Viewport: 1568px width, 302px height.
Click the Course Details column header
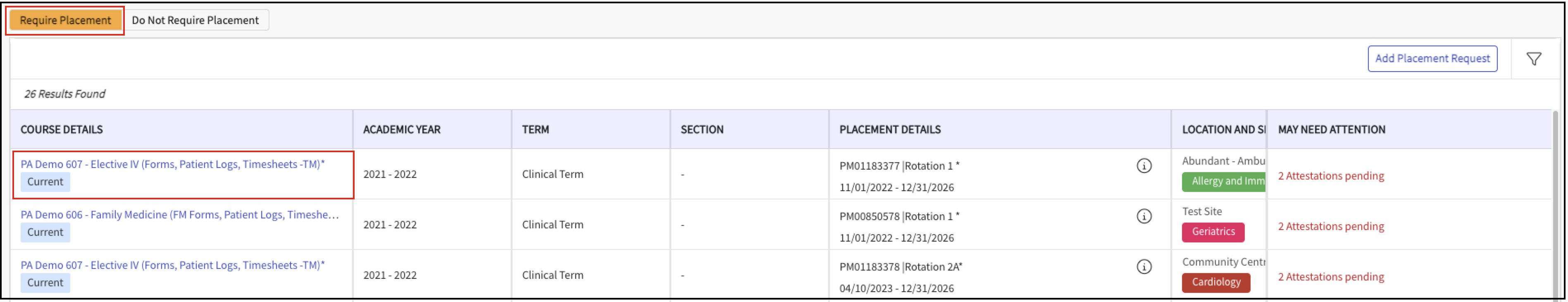click(62, 129)
